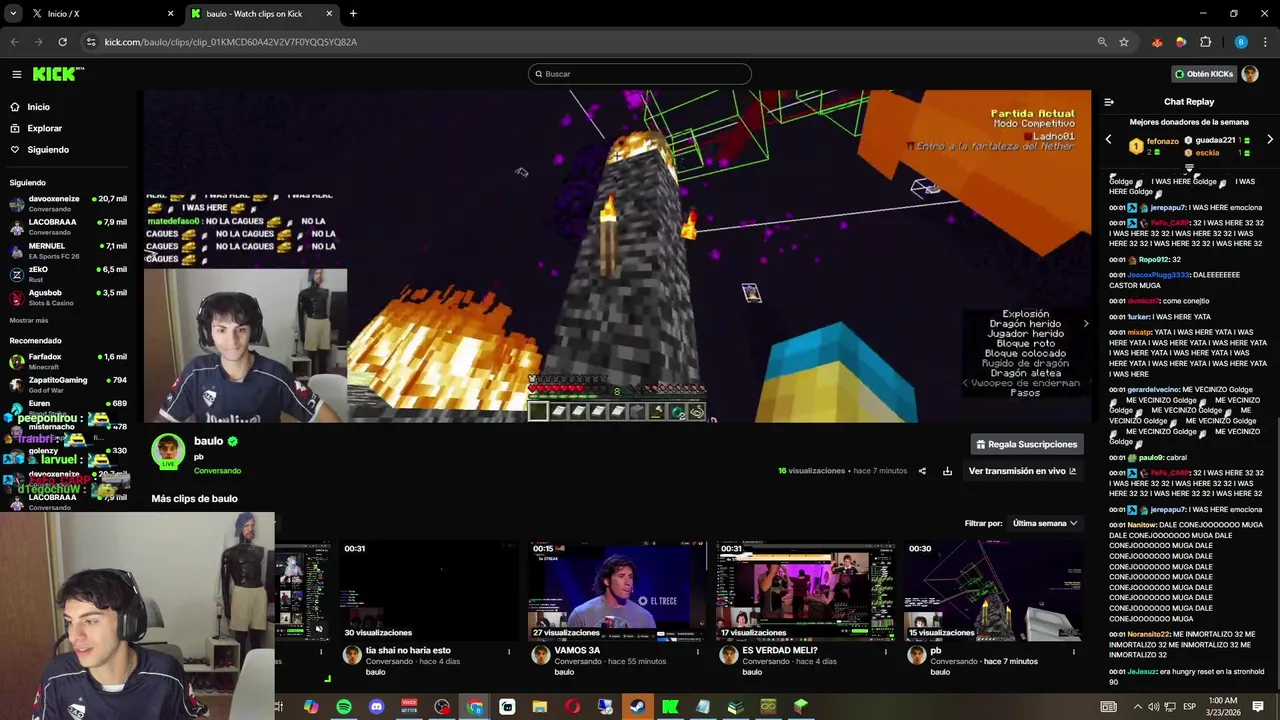1280x720 pixels.
Task: Open options menu for 'ES VERDAD MELI?' clip
Action: coord(885,652)
